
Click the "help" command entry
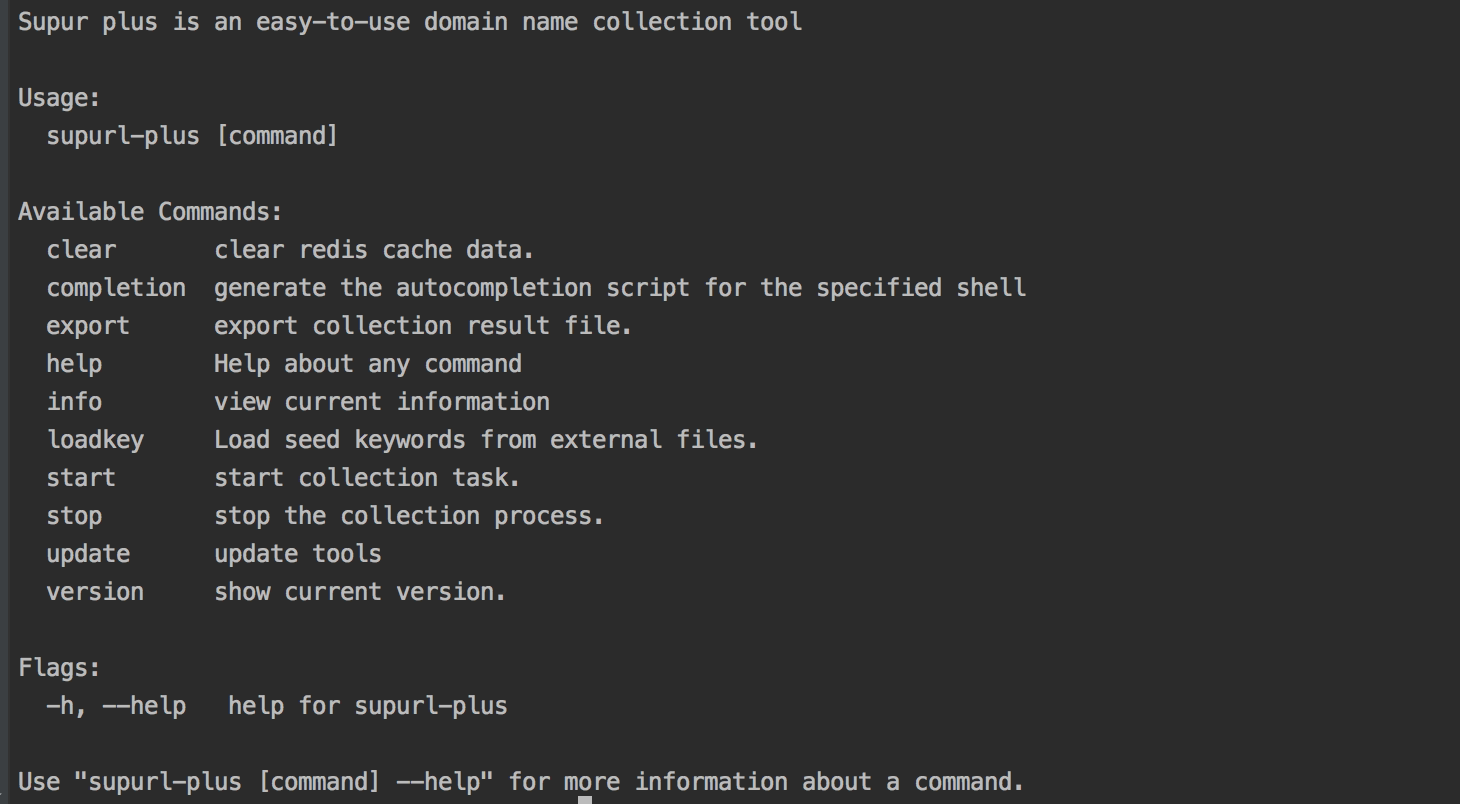click(x=74, y=364)
